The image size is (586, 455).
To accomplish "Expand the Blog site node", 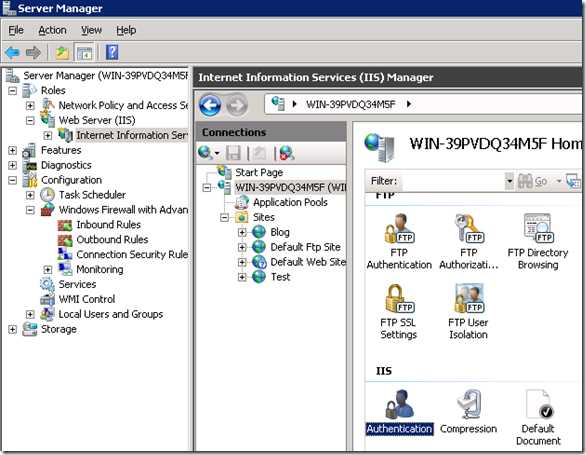I will pos(242,232).
